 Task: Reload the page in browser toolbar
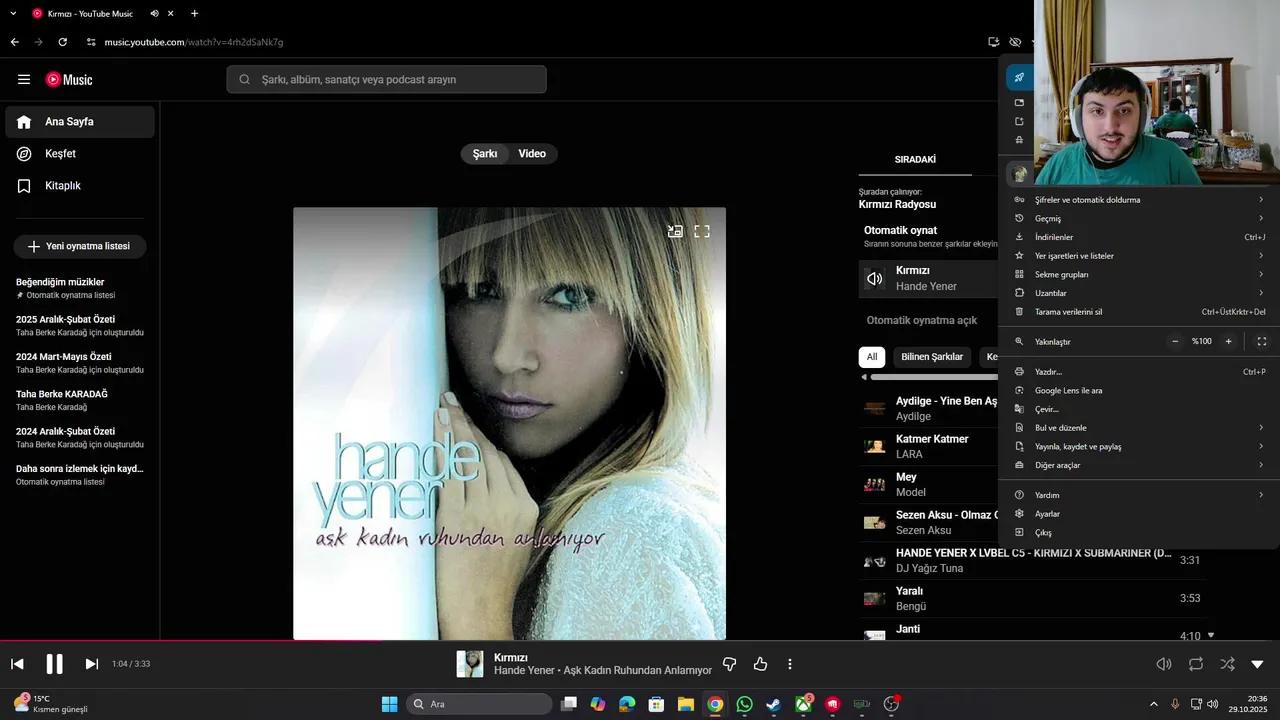[62, 42]
